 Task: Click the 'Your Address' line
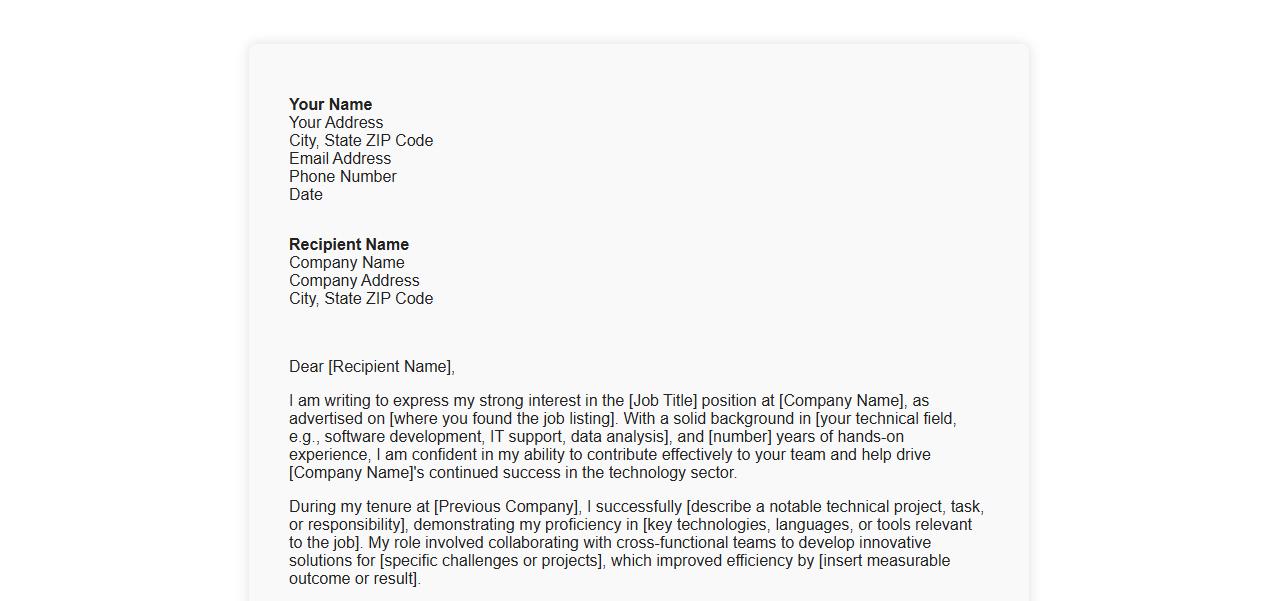(336, 123)
